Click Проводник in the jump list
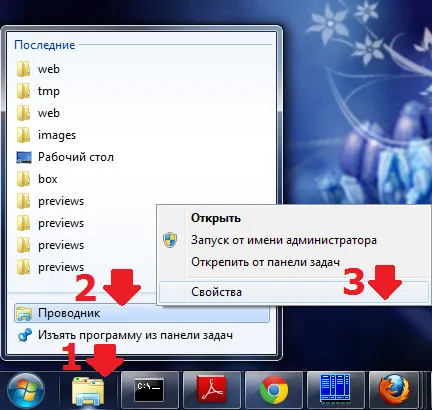Image resolution: width=432 pixels, height=410 pixels. coord(142,313)
